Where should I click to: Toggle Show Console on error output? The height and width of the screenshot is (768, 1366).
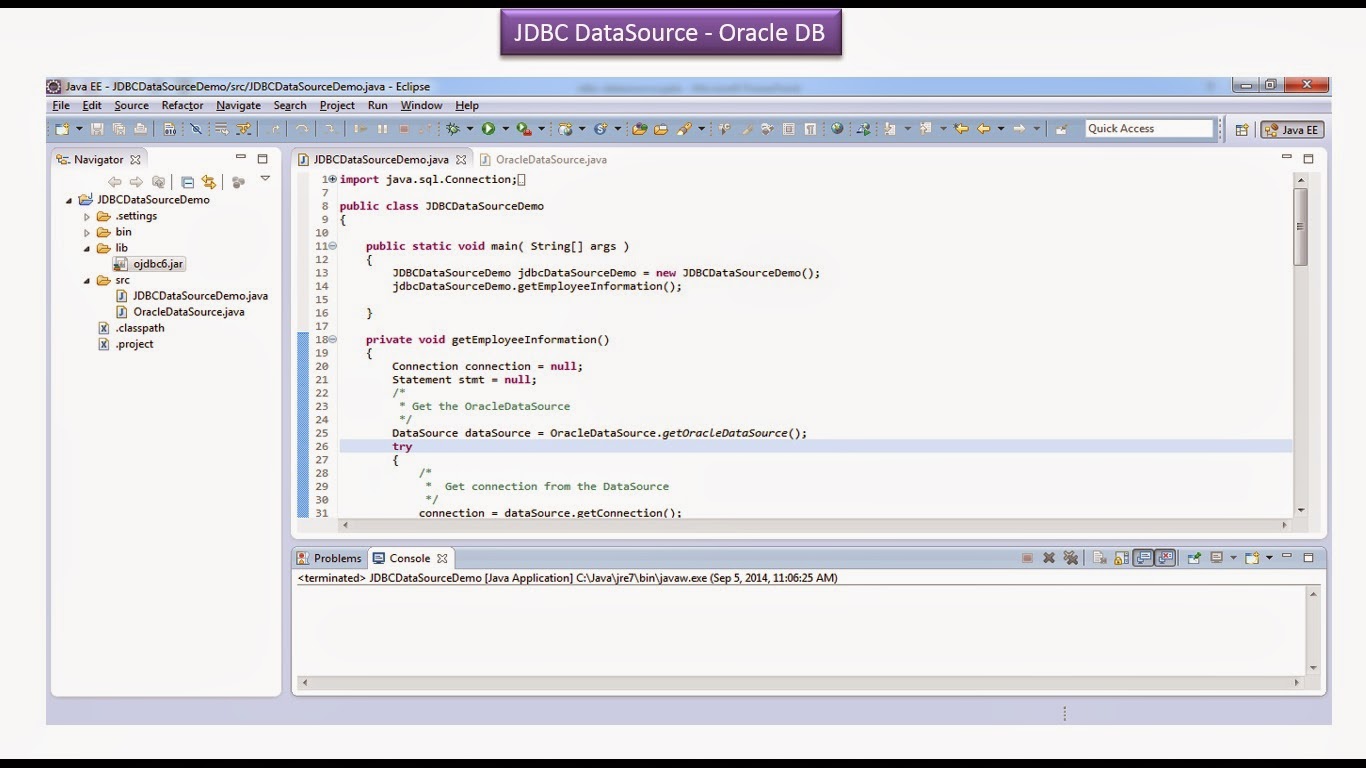1165,558
